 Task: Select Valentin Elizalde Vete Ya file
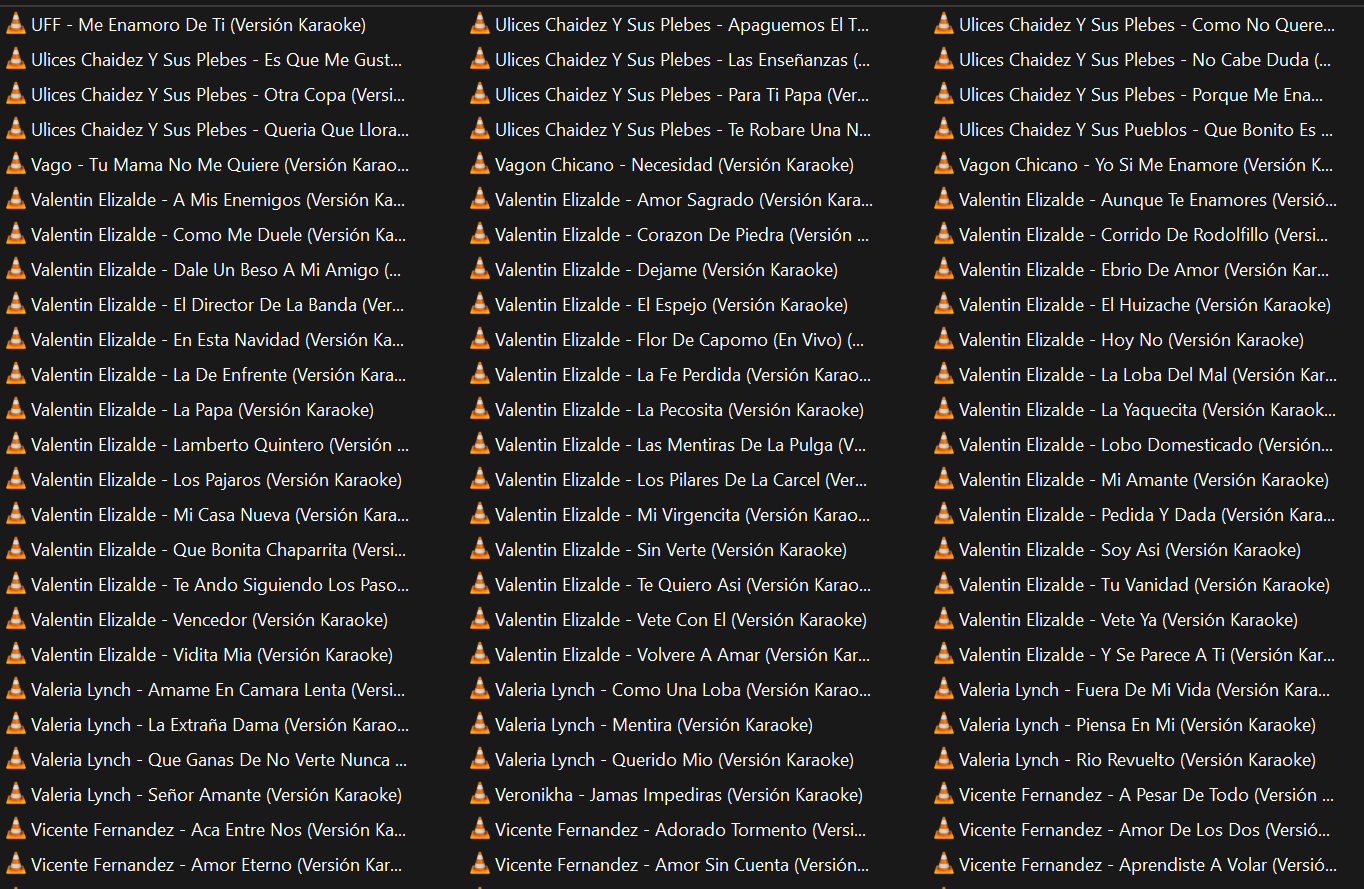[1128, 620]
